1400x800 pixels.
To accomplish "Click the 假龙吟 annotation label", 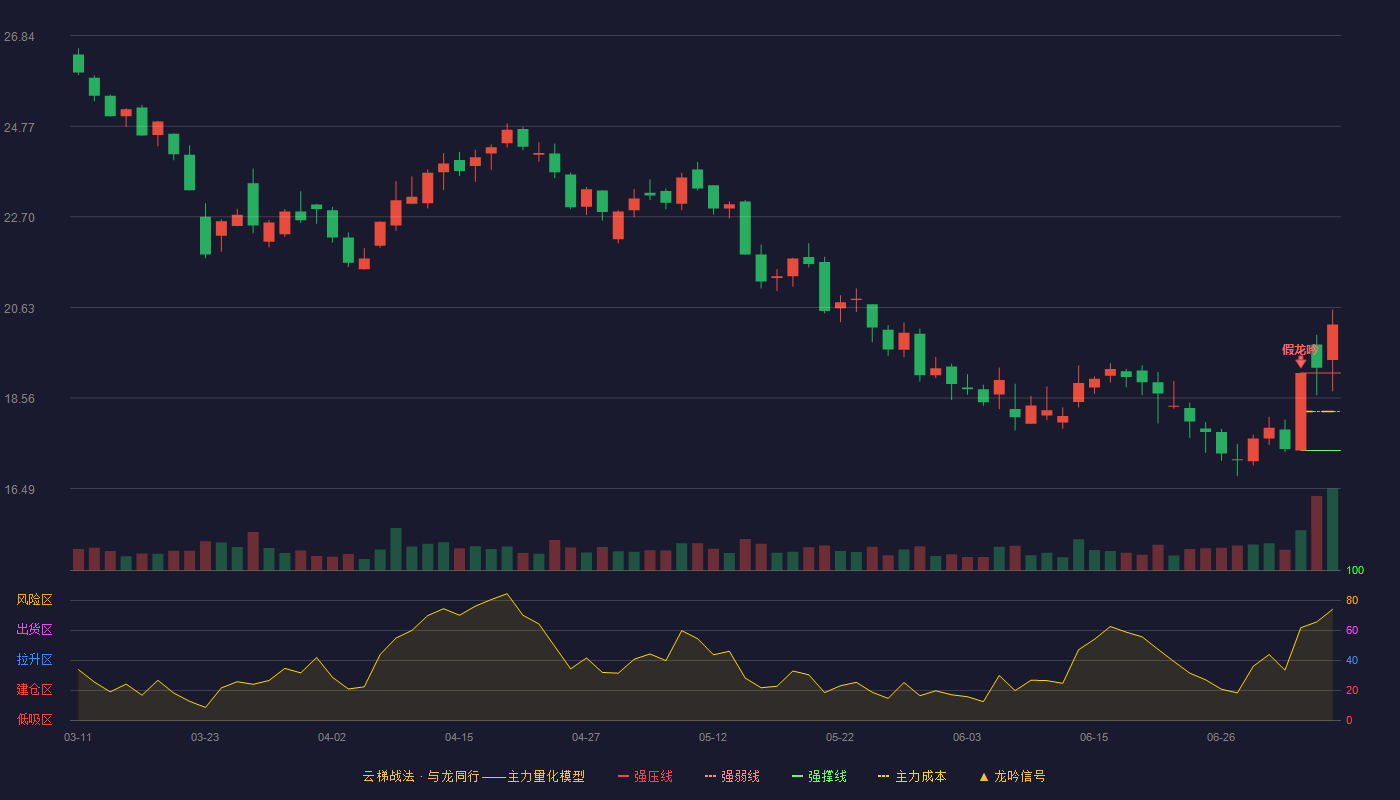I will click(x=1300, y=349).
